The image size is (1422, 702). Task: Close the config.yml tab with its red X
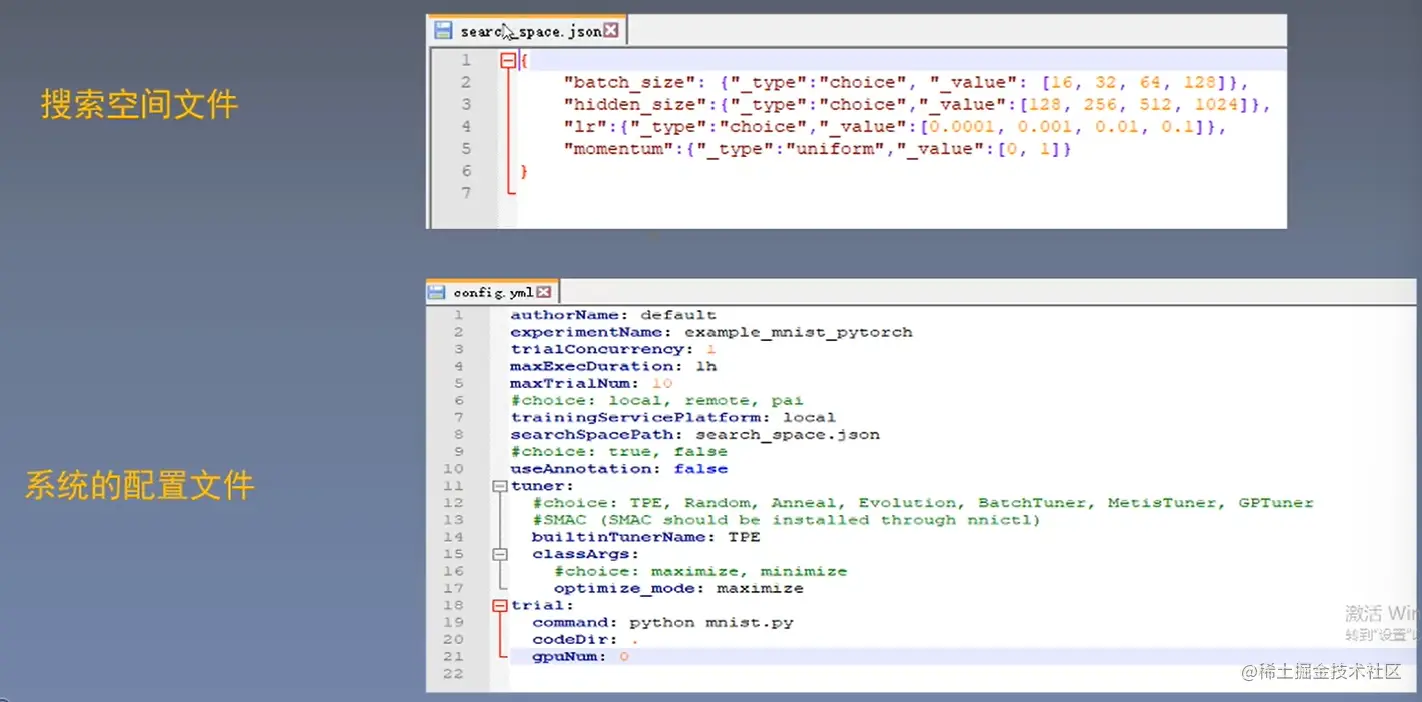[x=543, y=292]
